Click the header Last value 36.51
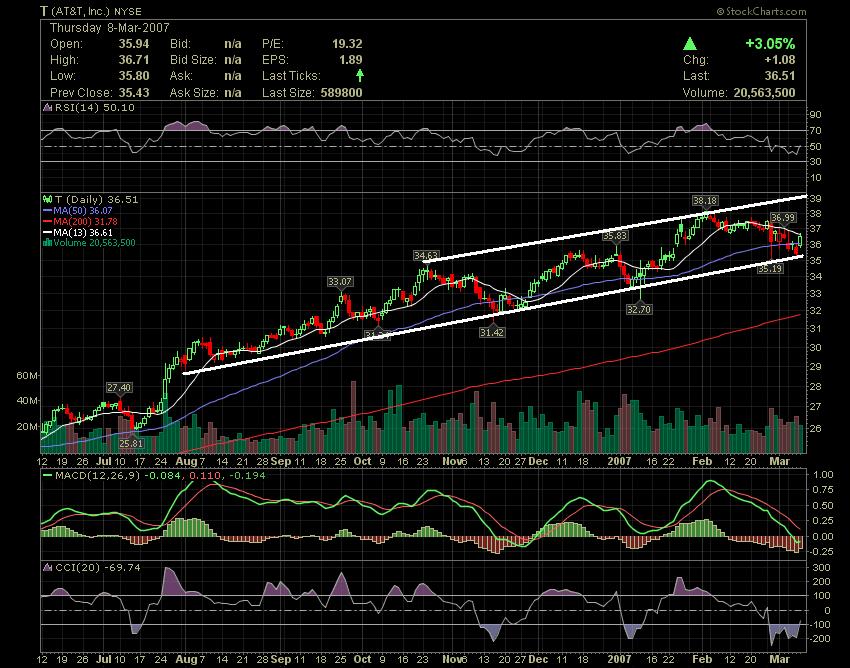Screen dimensions: 850x668 780,76
